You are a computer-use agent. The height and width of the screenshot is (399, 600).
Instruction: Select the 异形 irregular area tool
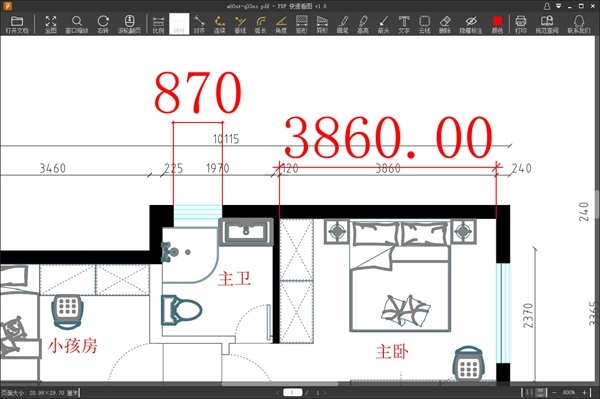click(x=322, y=24)
